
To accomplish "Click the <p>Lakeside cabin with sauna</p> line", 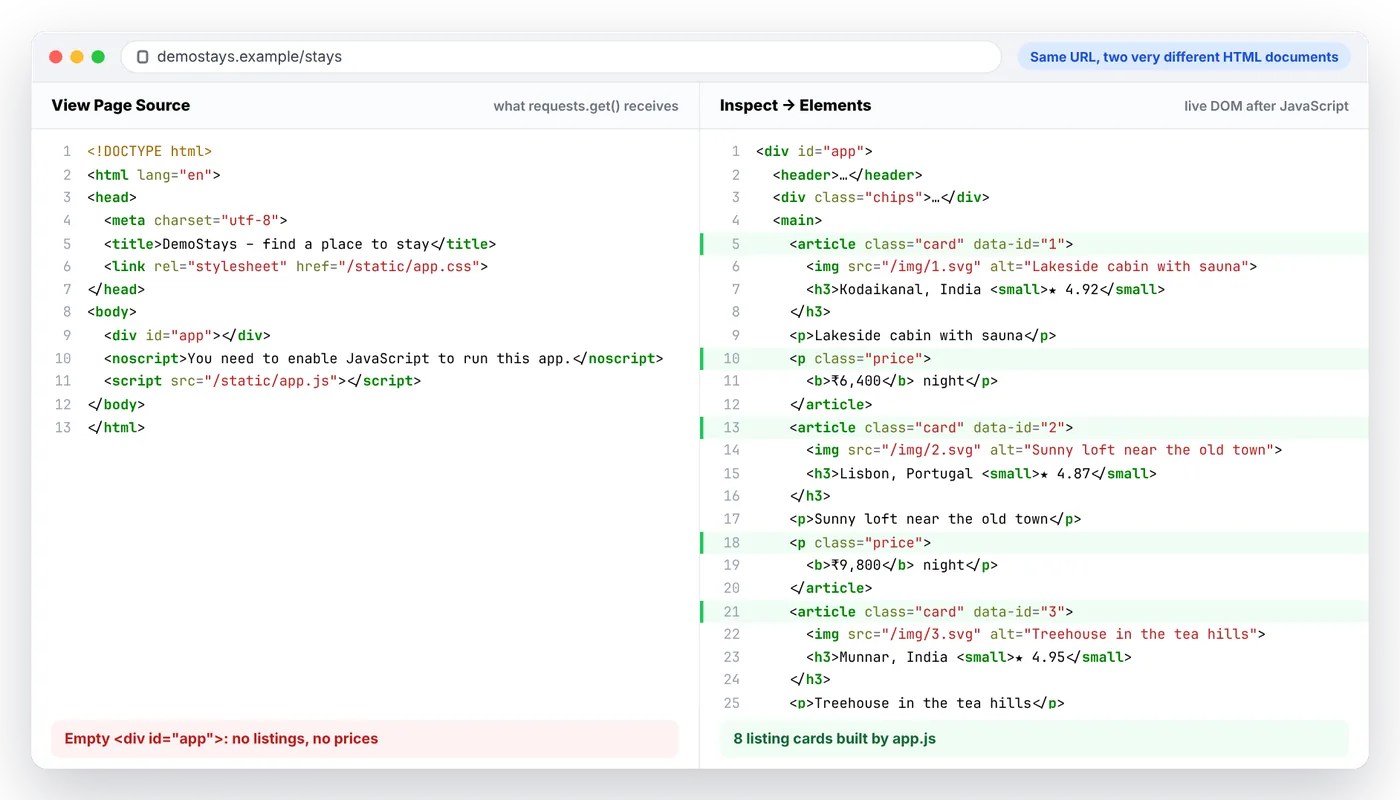I will click(x=923, y=335).
